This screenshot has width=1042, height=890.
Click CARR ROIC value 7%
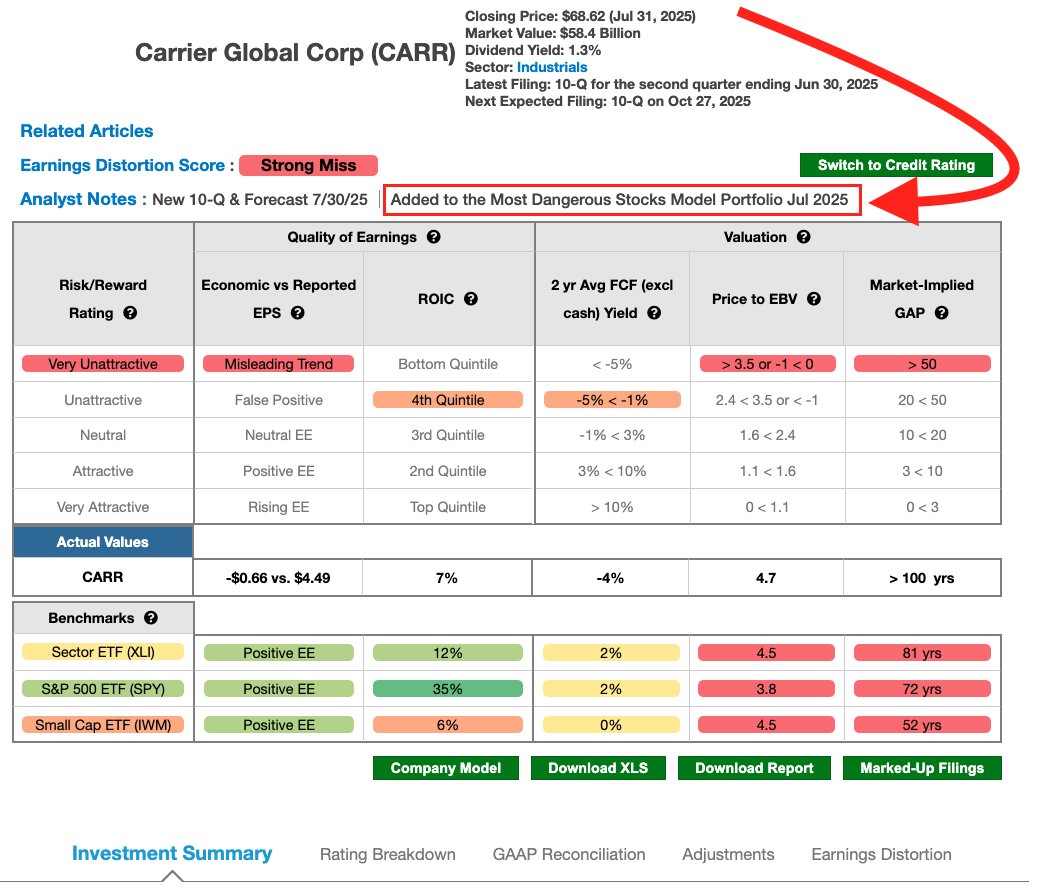point(447,578)
